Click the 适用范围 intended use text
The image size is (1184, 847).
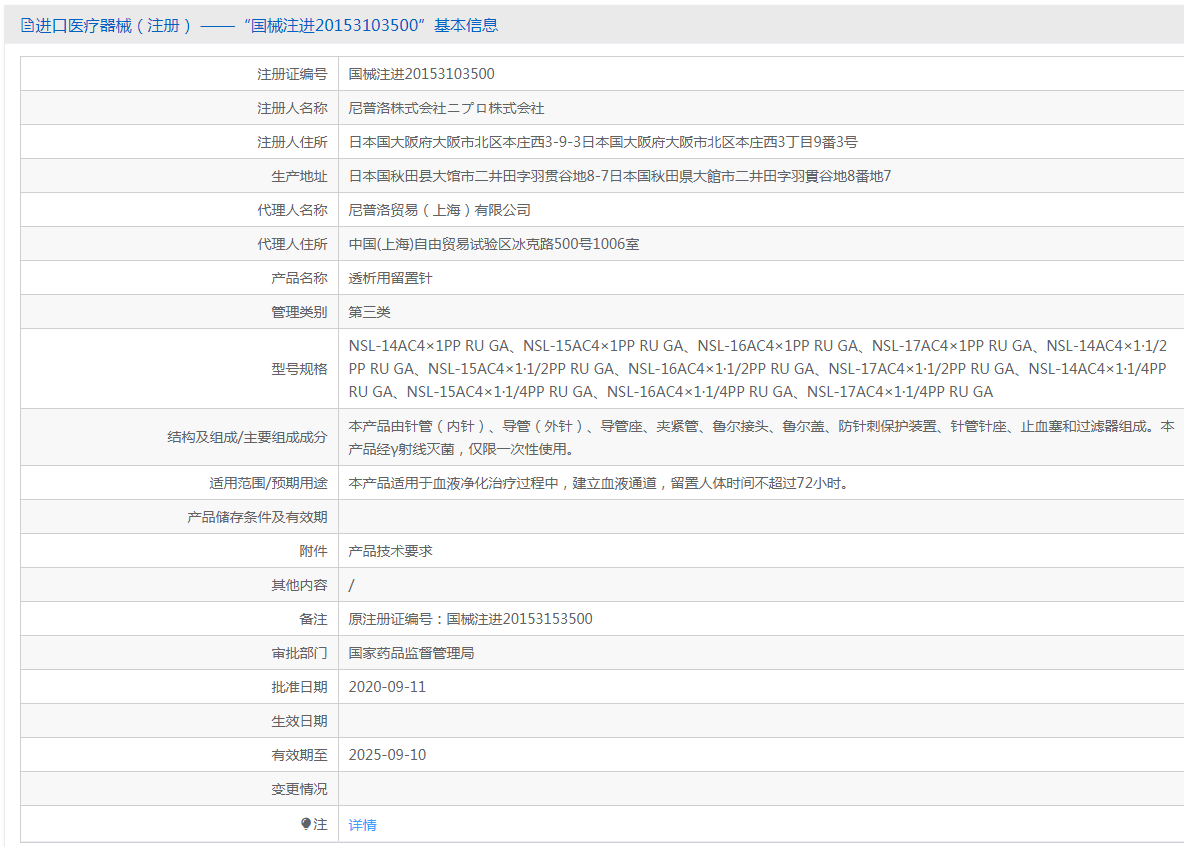598,483
